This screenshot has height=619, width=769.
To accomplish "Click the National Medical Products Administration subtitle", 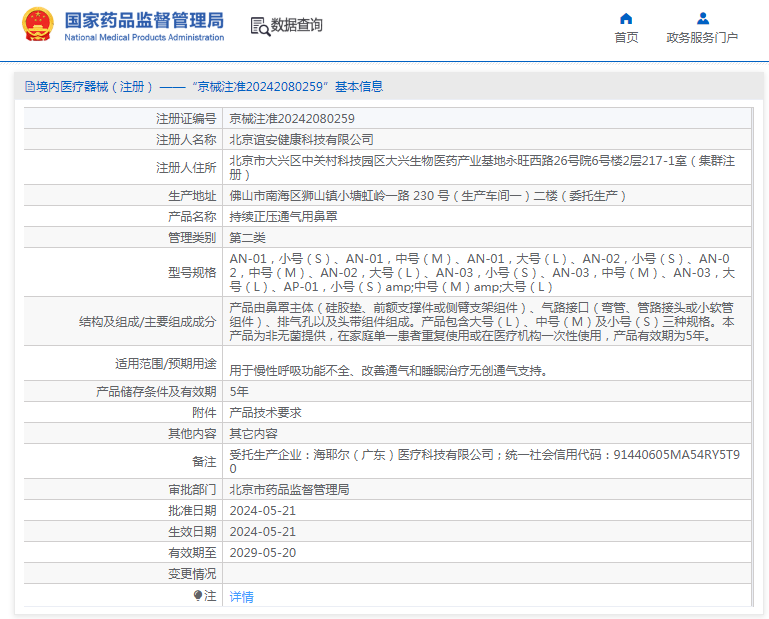I will click(144, 38).
